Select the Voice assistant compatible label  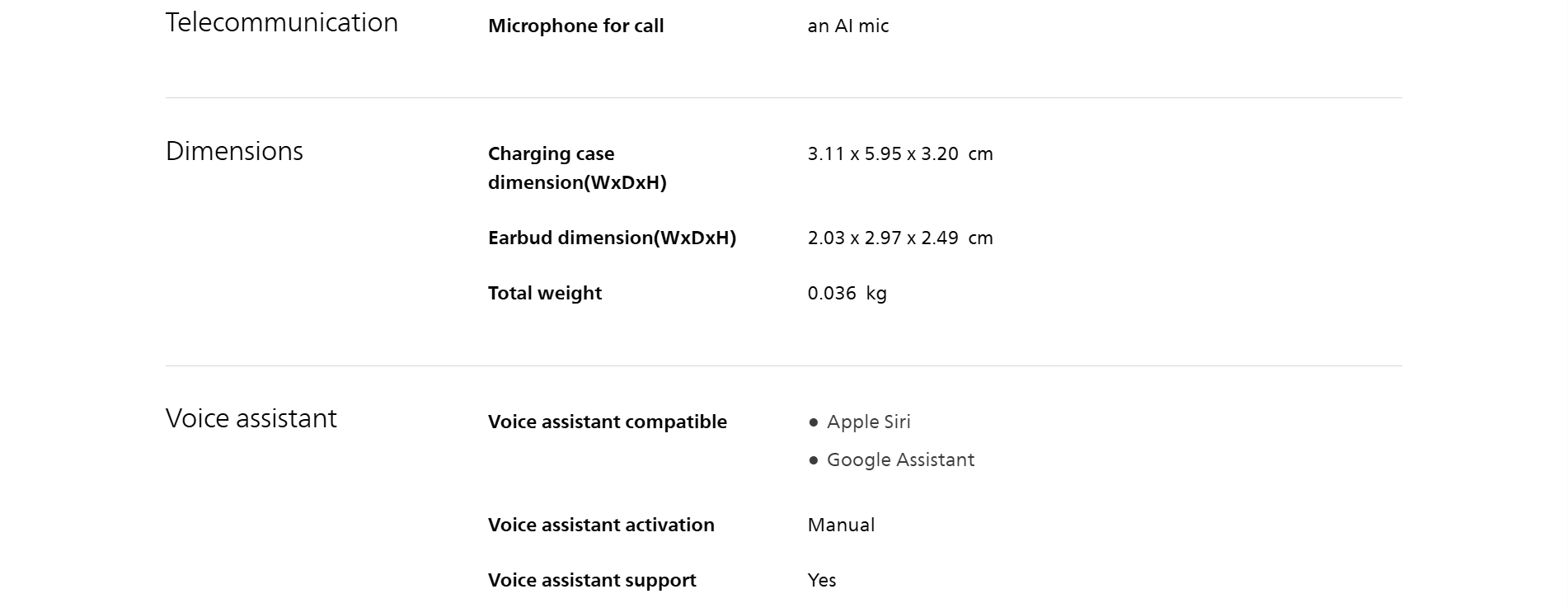(607, 422)
